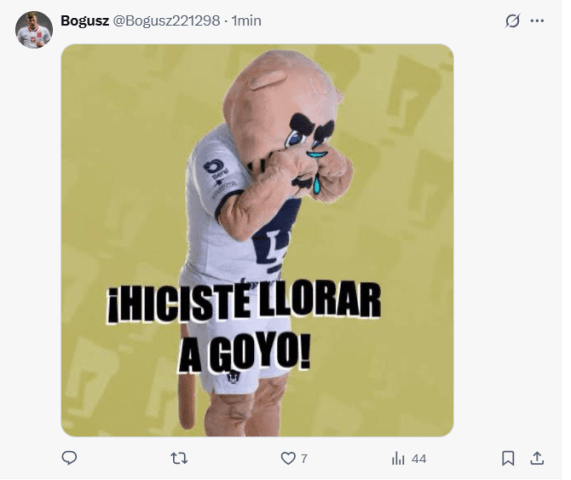The width and height of the screenshot is (571, 480).
Task: Click the ¡HICISTE LLORAR caption in GIF
Action: (244, 303)
